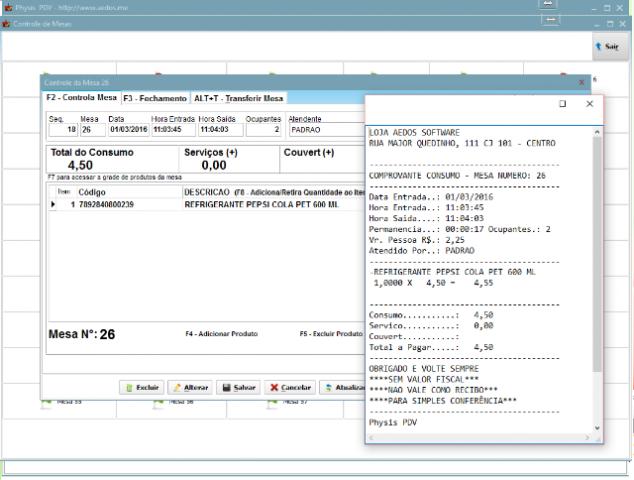Click the Mesa Nº: 26 label
The width and height of the screenshot is (634, 480).
click(82, 334)
